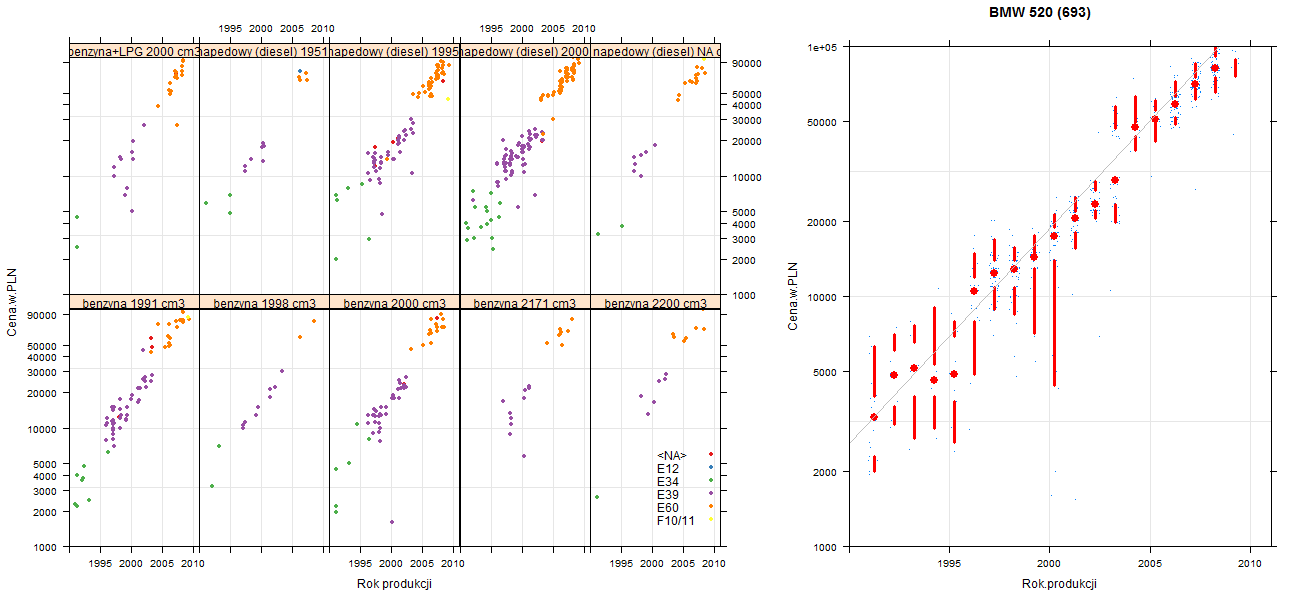
Task: Click the "benzyna 2171 cm3" panel header
Action: pyautogui.click(x=525, y=302)
